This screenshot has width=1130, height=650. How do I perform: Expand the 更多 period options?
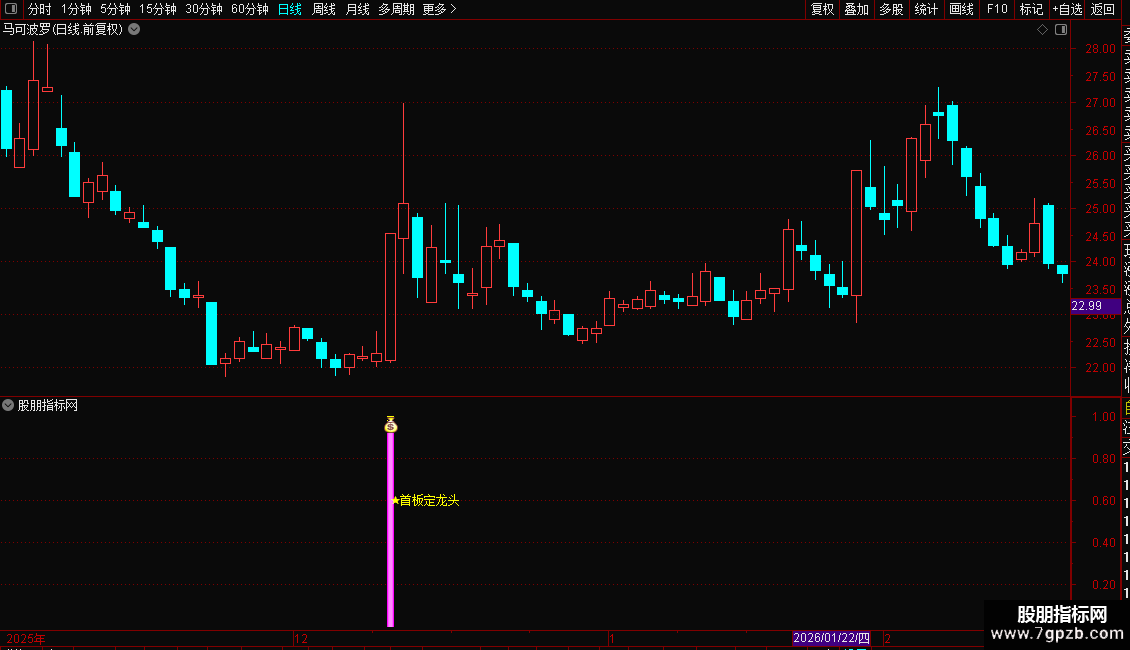click(440, 9)
